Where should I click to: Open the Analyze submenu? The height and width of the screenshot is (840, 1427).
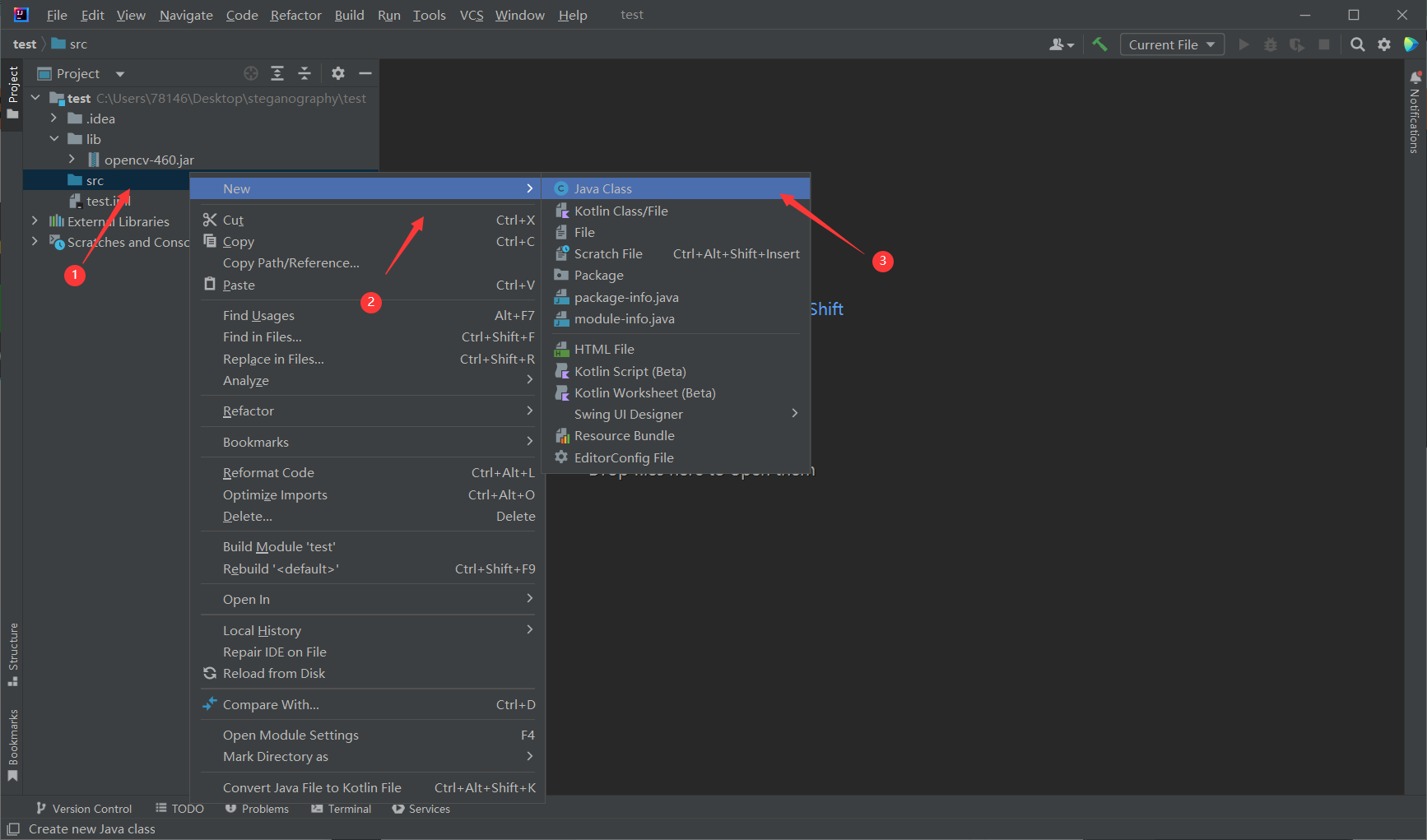coord(368,380)
